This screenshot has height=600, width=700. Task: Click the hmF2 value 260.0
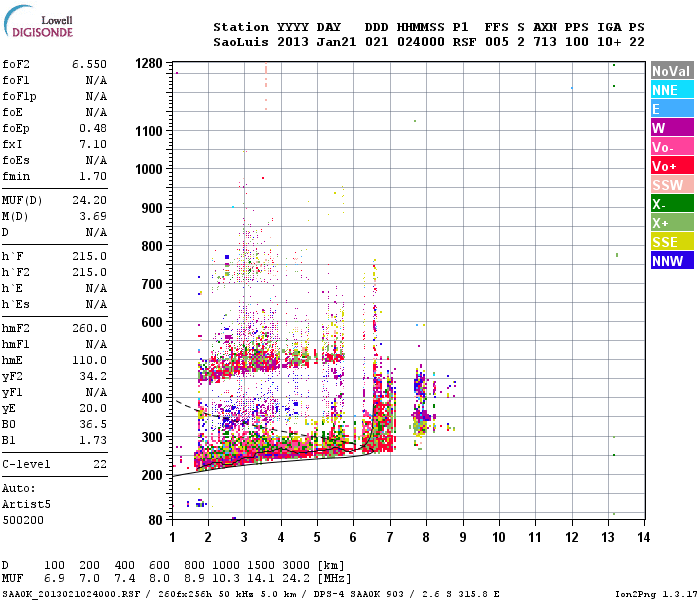coord(90,329)
